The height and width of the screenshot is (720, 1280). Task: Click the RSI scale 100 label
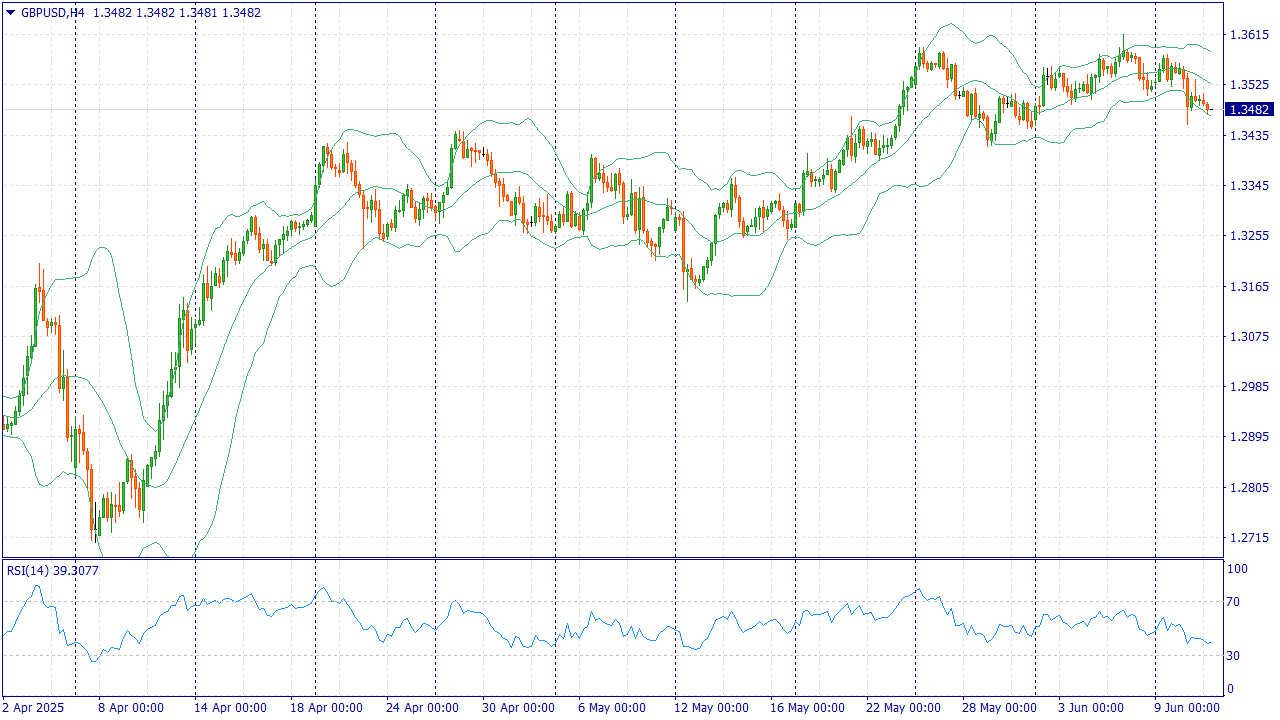point(1238,569)
